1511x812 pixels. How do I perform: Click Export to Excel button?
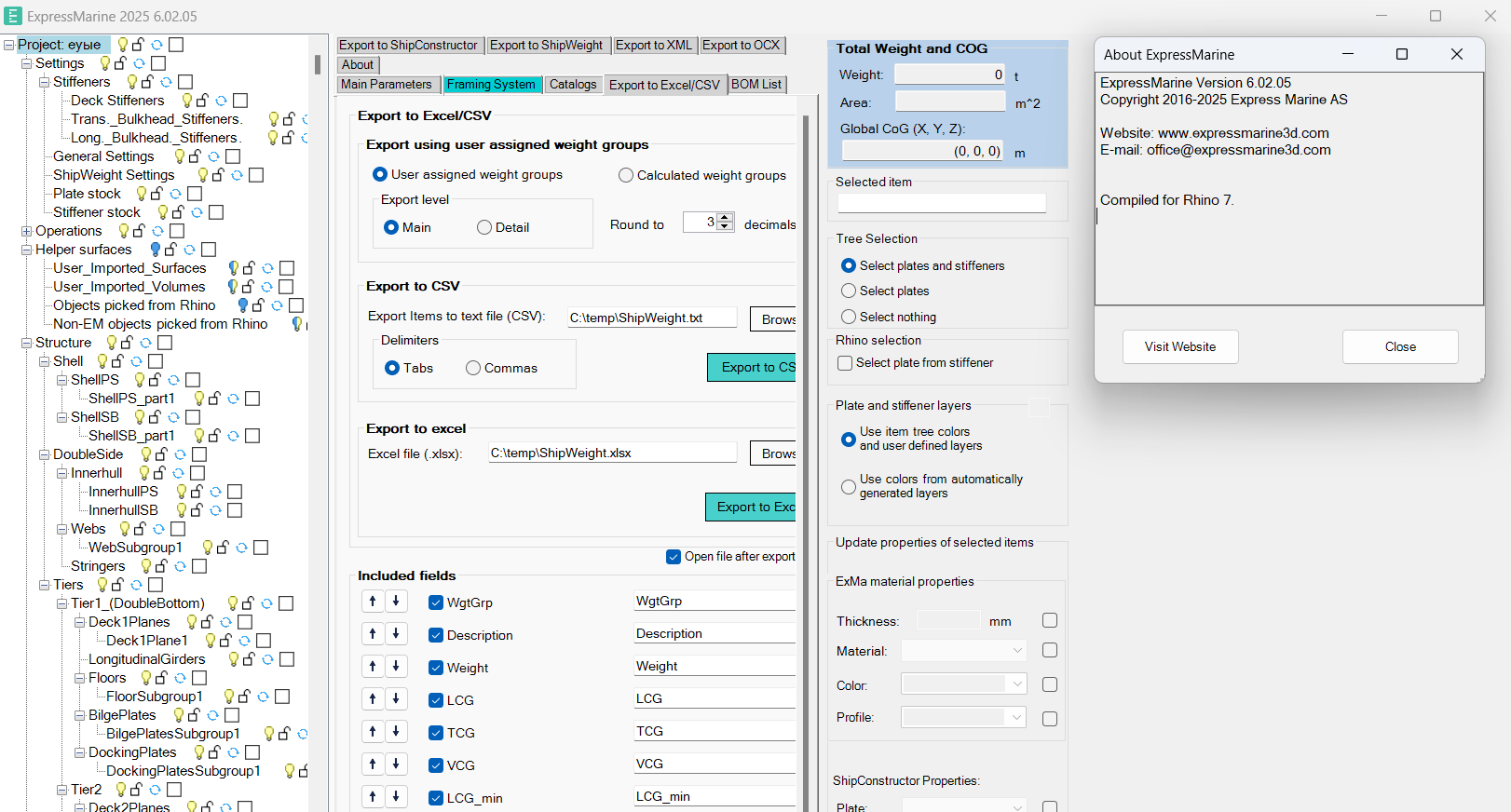(x=751, y=507)
